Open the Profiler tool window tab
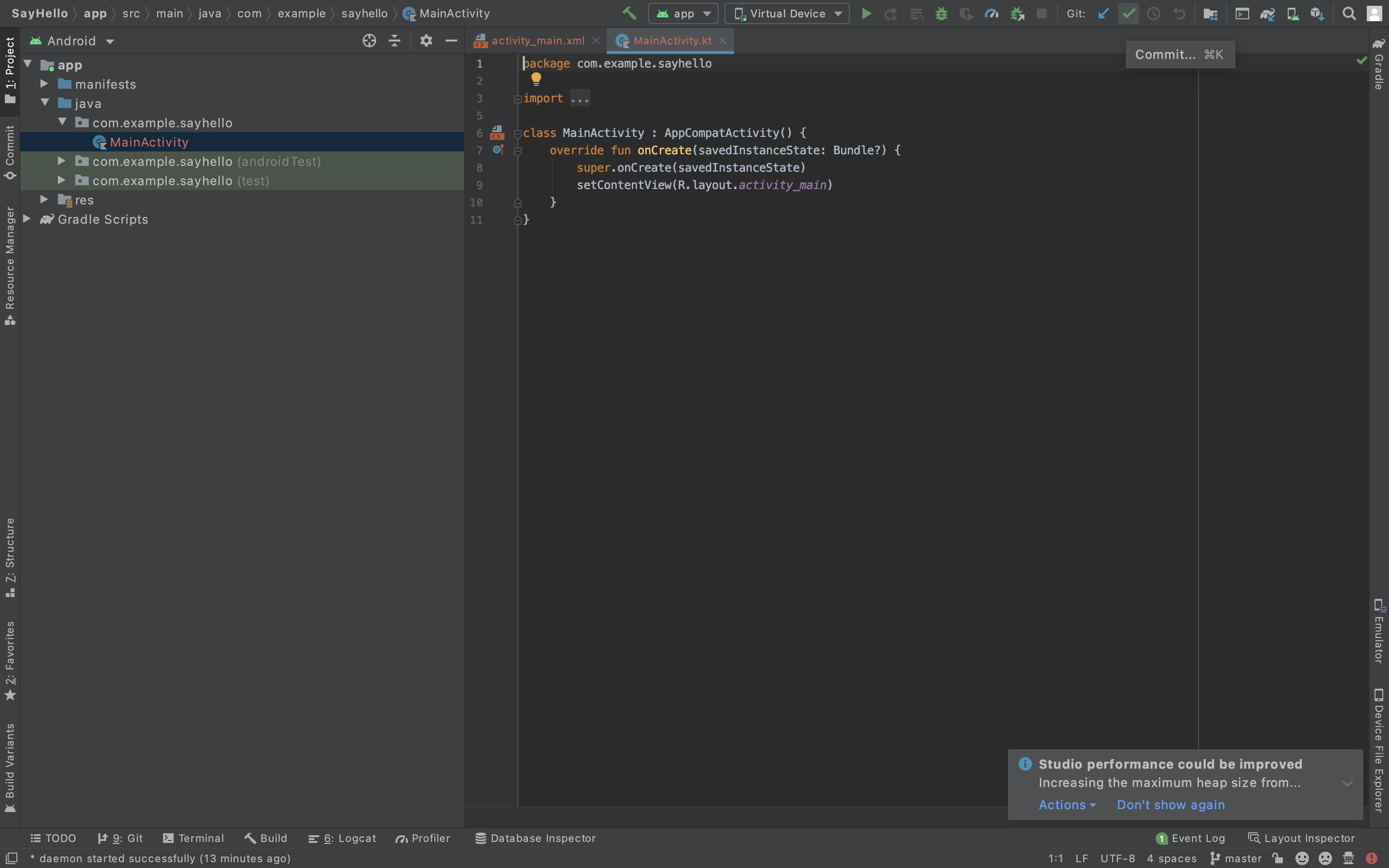 point(422,838)
